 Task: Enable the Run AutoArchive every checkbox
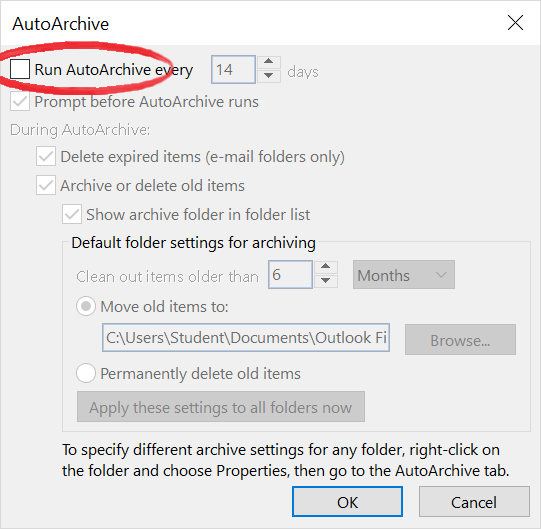pyautogui.click(x=20, y=69)
